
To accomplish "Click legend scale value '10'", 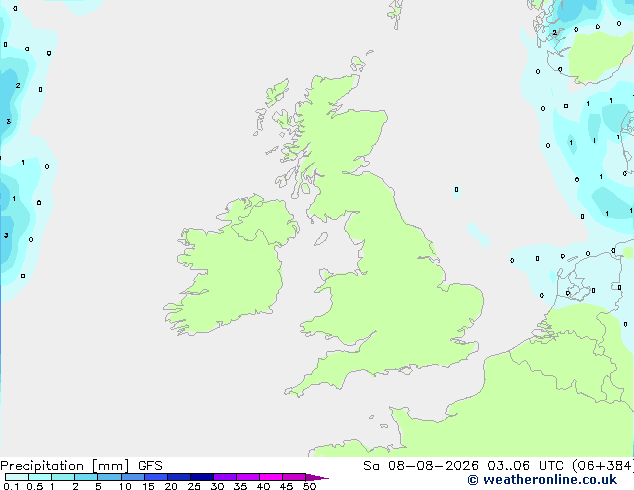I will (x=125, y=486).
